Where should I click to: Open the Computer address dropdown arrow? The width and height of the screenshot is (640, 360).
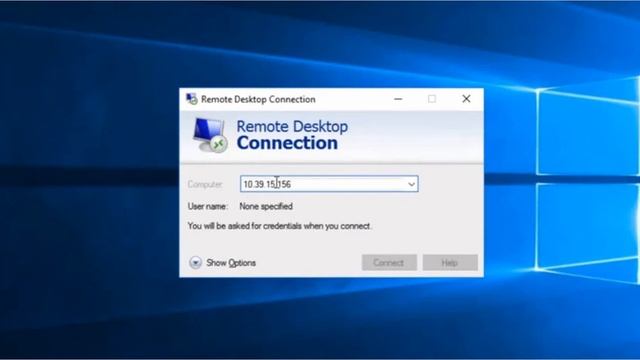[411, 184]
